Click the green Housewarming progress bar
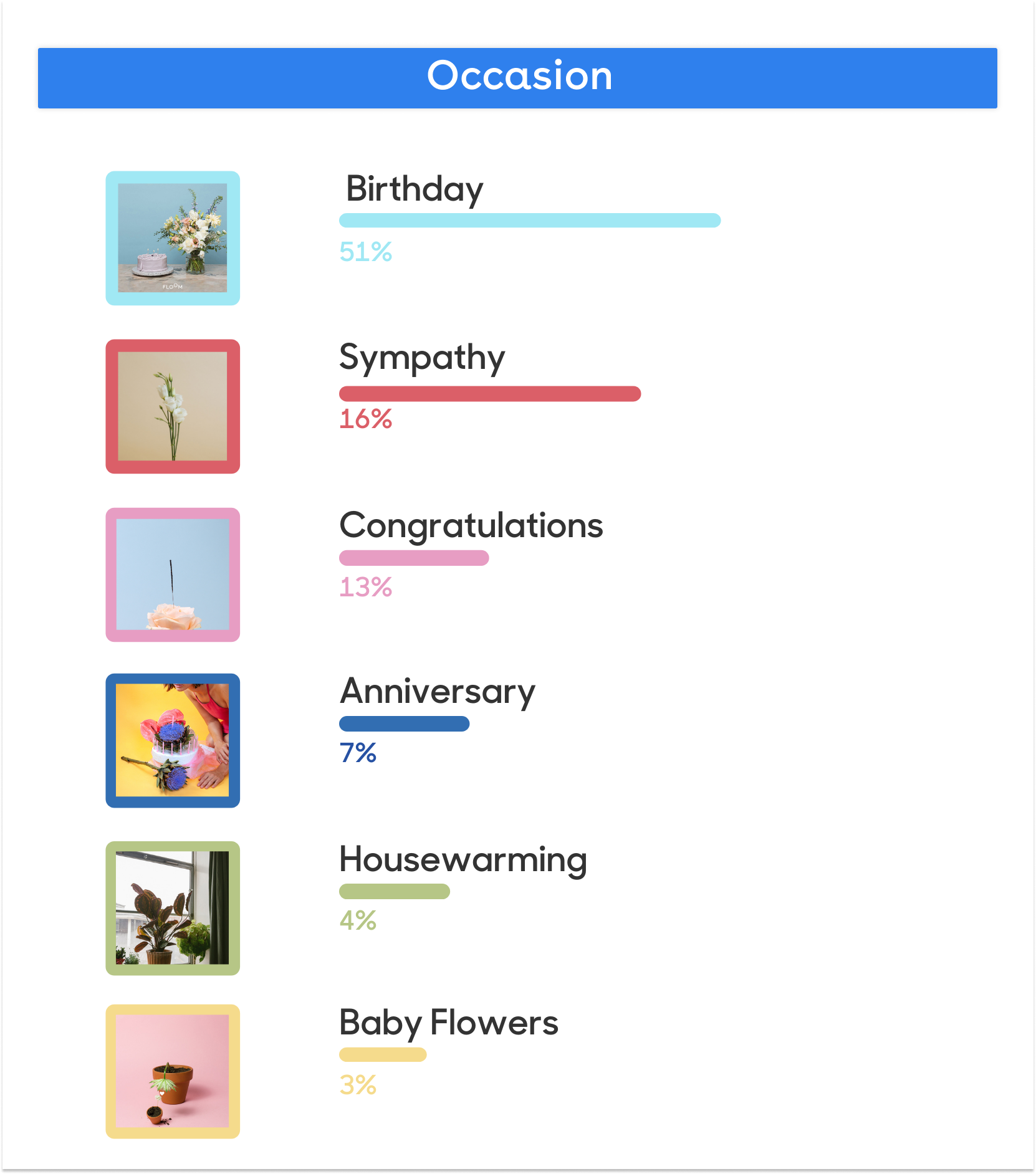Screen dimensions: 1036x1174 coord(394,892)
